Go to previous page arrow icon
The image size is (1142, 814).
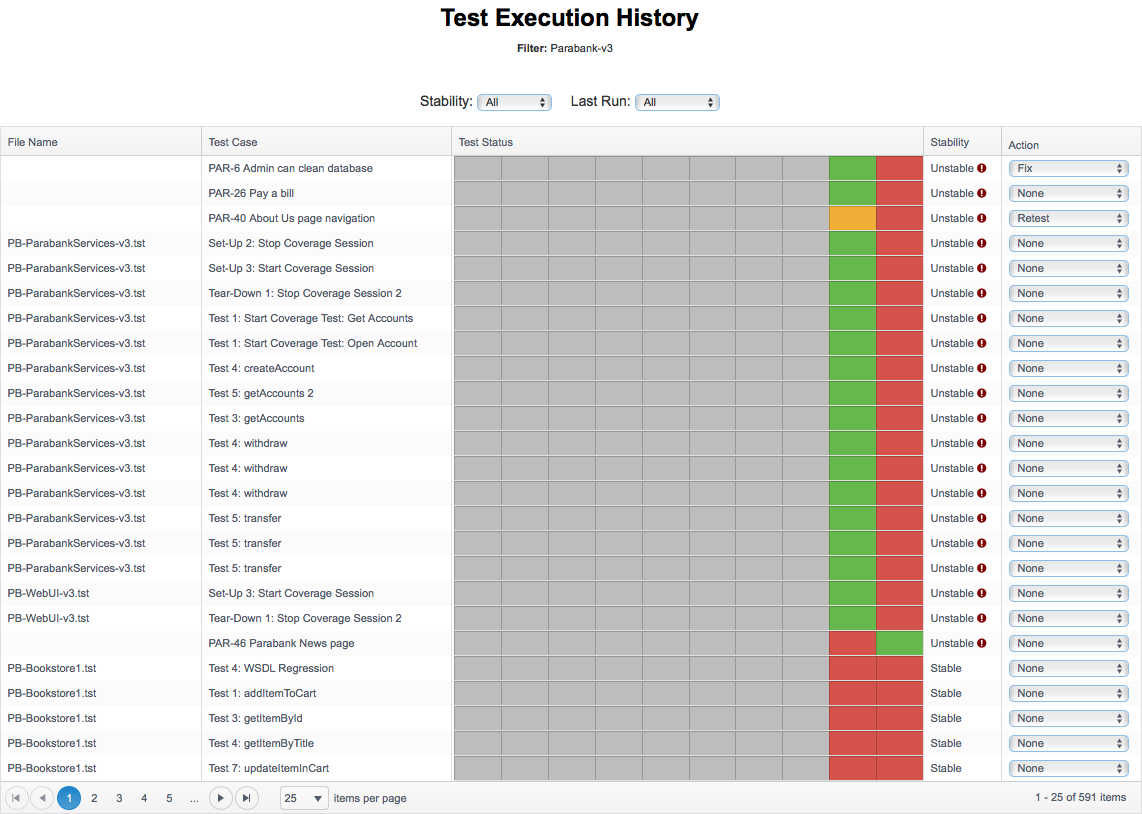click(x=42, y=798)
